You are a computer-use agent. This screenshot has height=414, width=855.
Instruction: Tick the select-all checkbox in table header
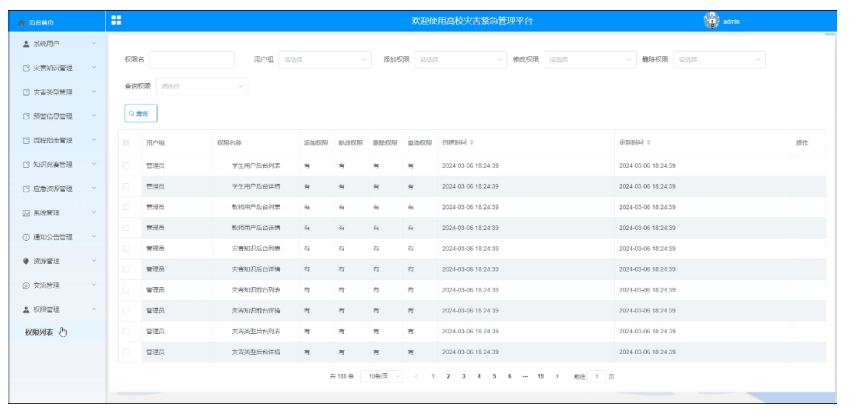(x=126, y=143)
